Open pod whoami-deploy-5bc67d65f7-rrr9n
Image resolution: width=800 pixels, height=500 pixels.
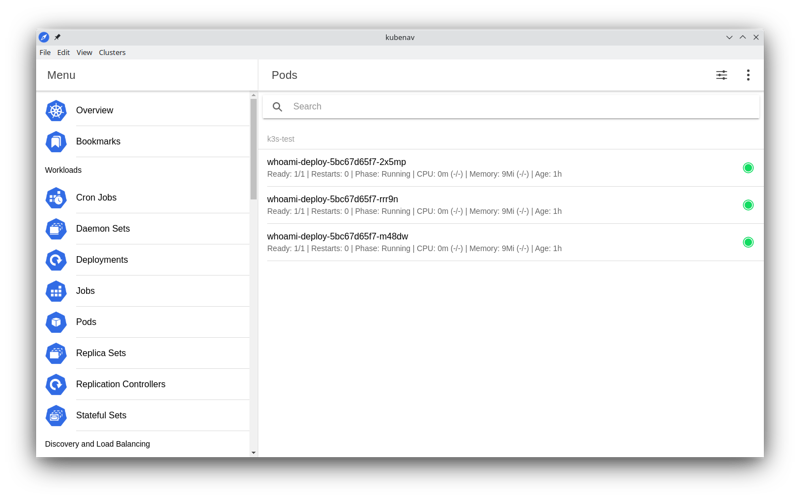point(511,205)
